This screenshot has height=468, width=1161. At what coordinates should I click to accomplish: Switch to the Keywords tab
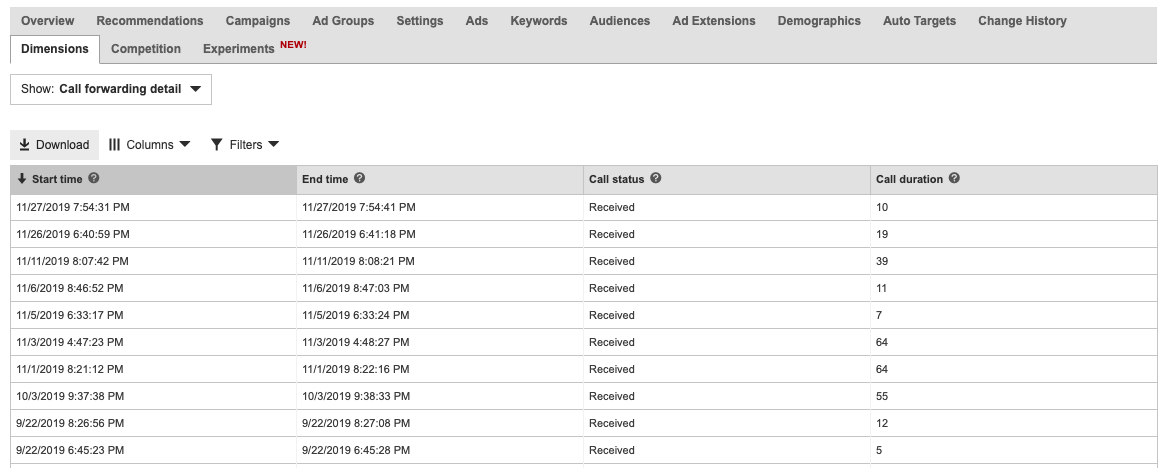coord(538,21)
